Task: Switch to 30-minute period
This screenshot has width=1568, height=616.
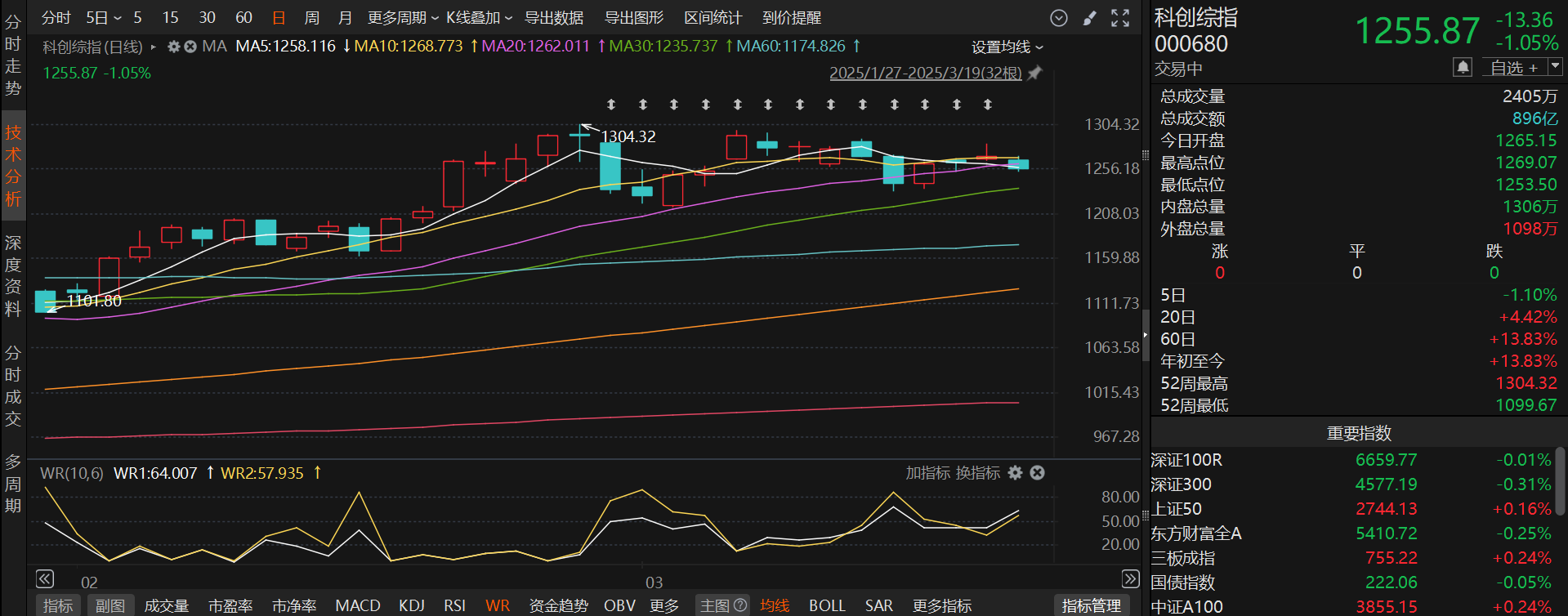Action: pos(207,17)
